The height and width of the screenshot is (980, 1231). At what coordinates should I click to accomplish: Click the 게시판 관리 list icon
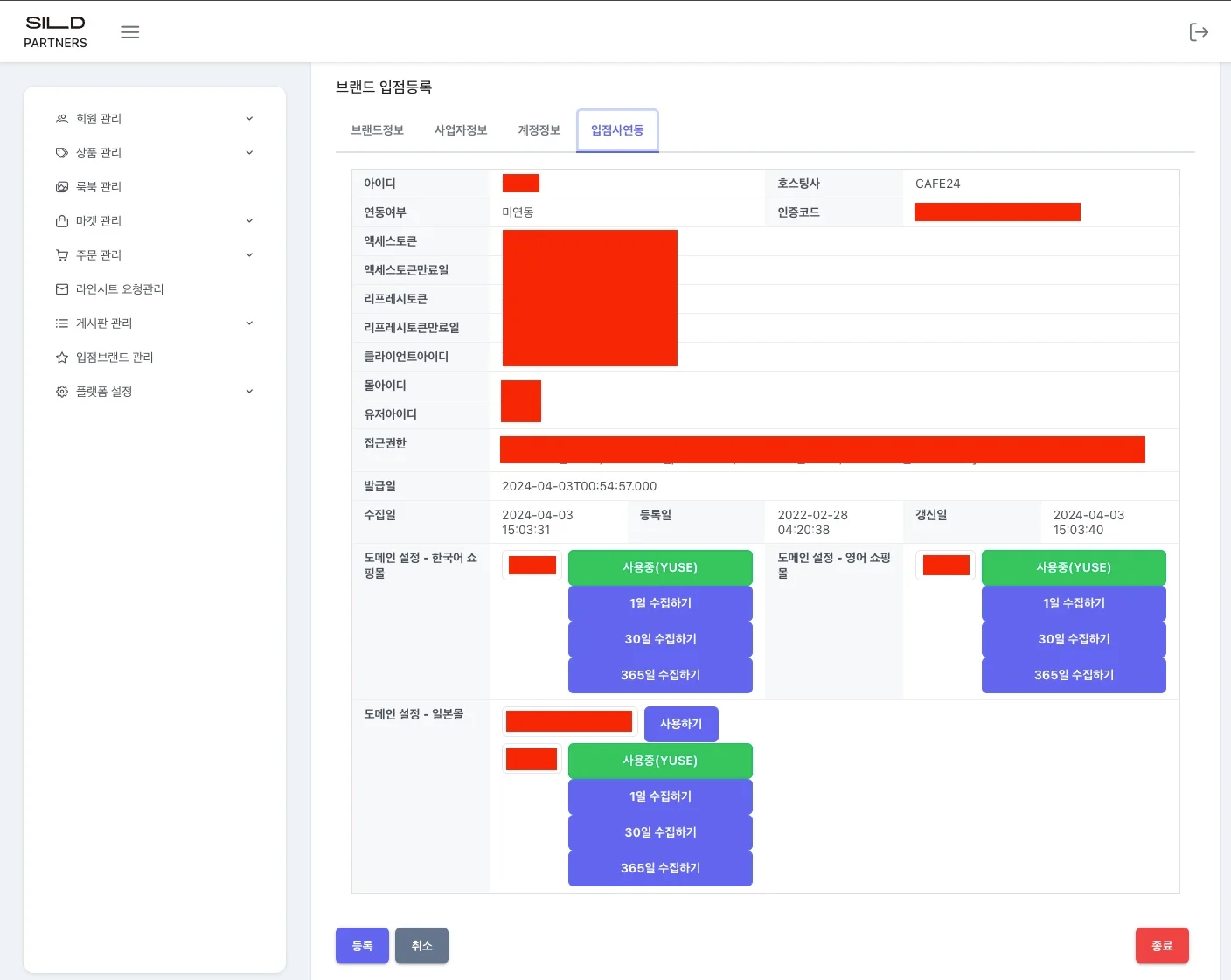(62, 323)
